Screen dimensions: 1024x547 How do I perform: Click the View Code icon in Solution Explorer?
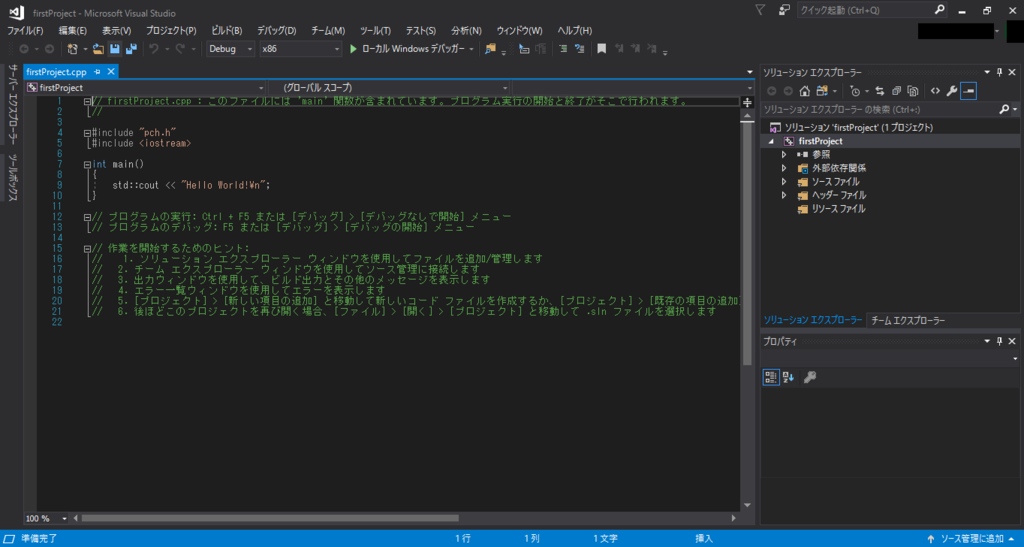935,91
